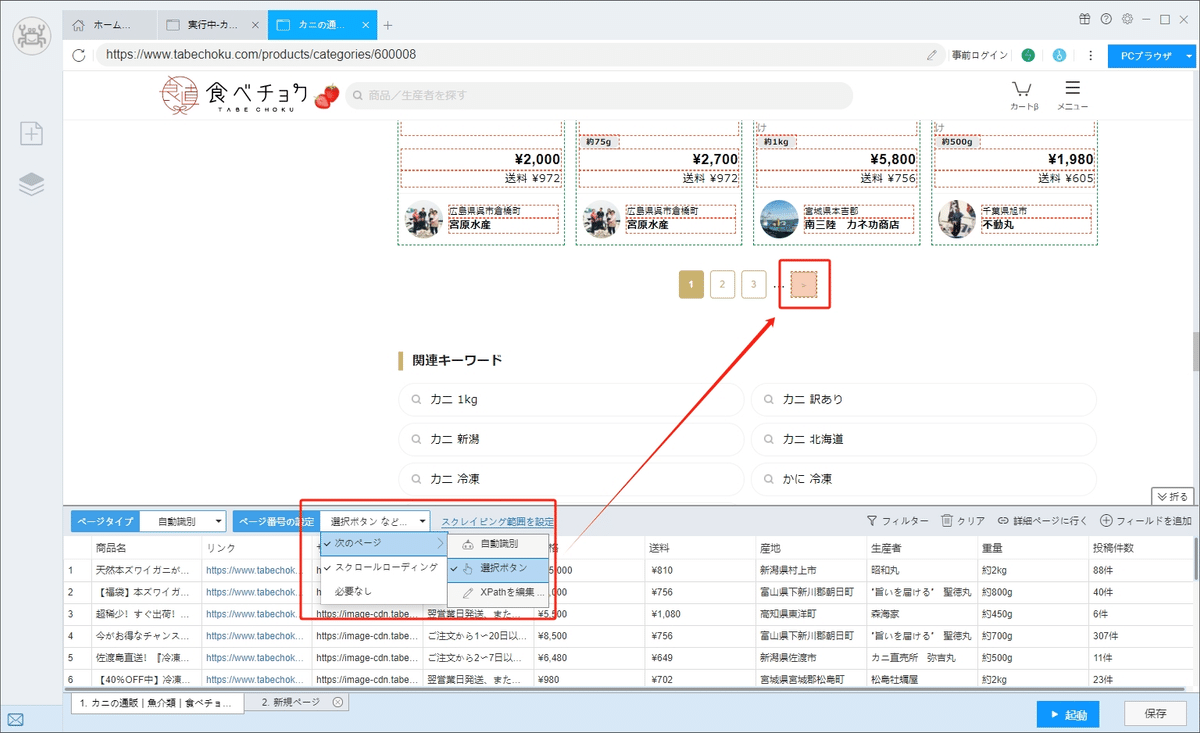
Task: Click the 起動 start button
Action: click(x=1068, y=714)
